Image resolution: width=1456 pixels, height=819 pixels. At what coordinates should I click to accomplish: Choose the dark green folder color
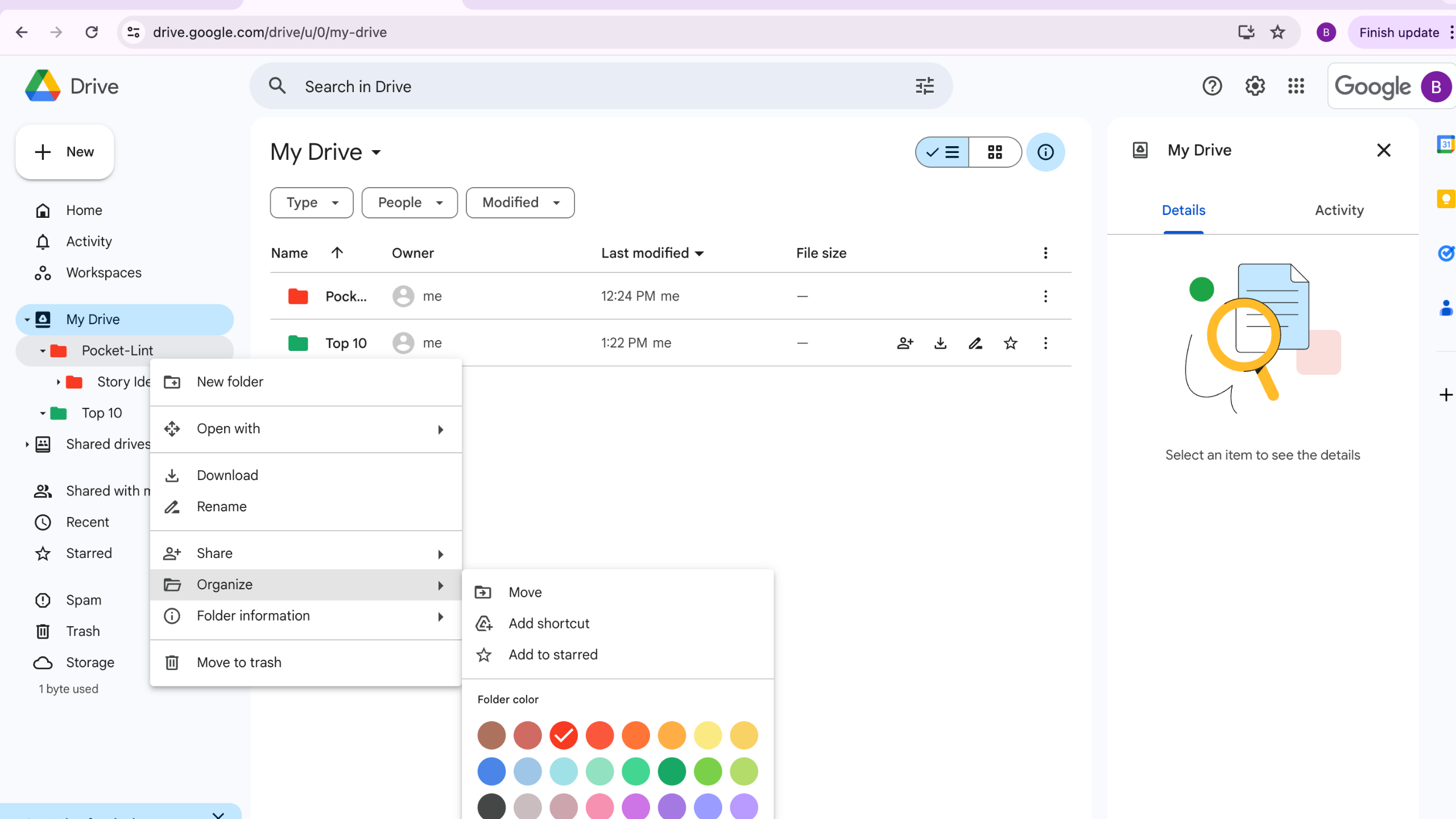point(672,771)
